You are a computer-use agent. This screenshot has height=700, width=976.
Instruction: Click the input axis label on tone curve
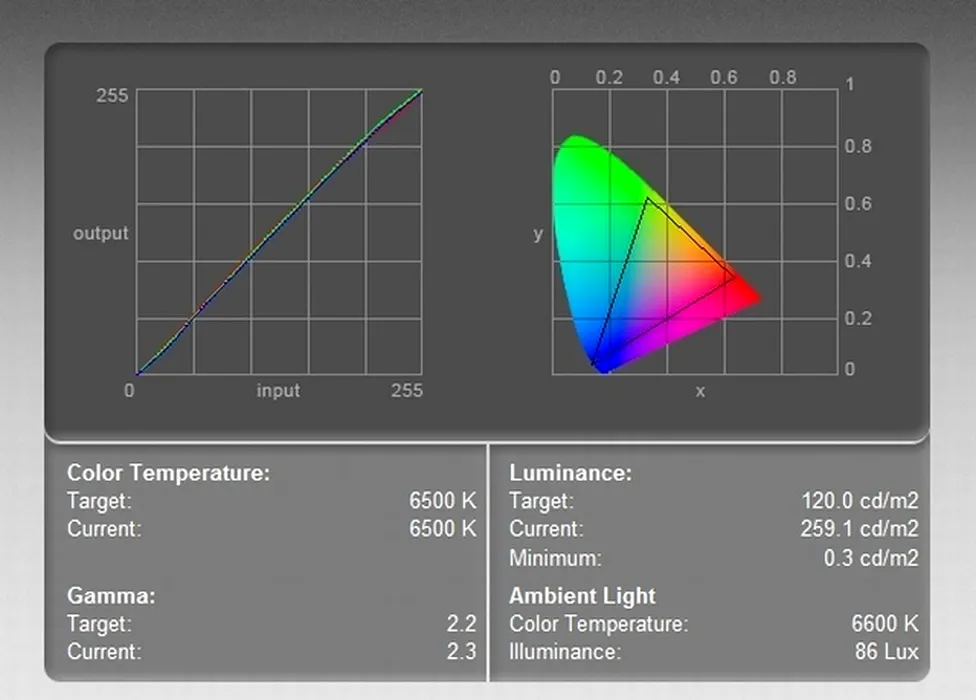pyautogui.click(x=278, y=391)
